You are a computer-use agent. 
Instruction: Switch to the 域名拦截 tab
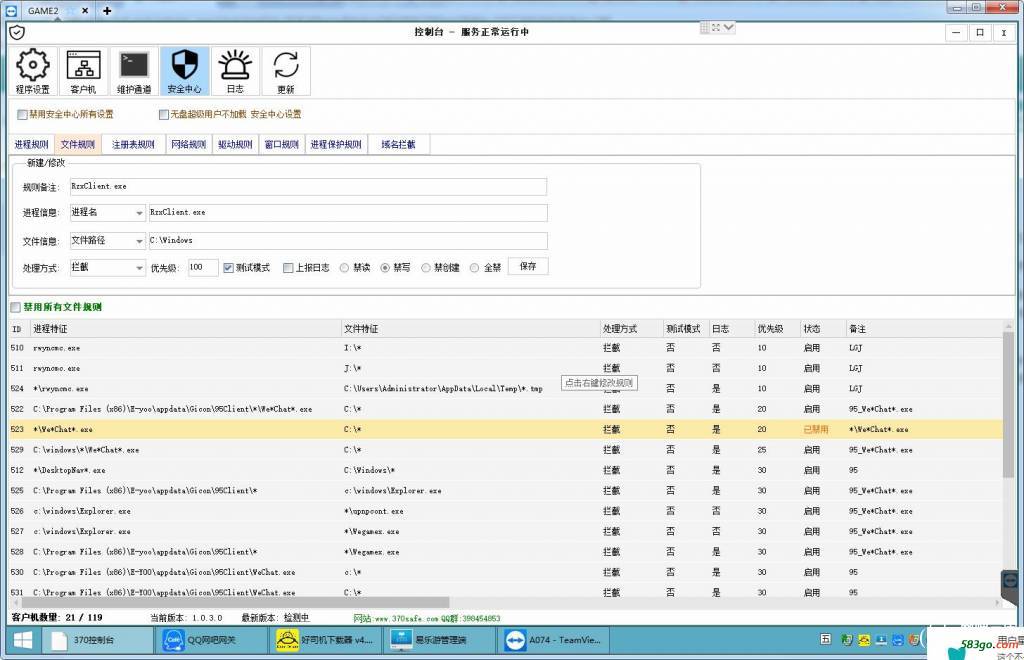click(x=399, y=145)
